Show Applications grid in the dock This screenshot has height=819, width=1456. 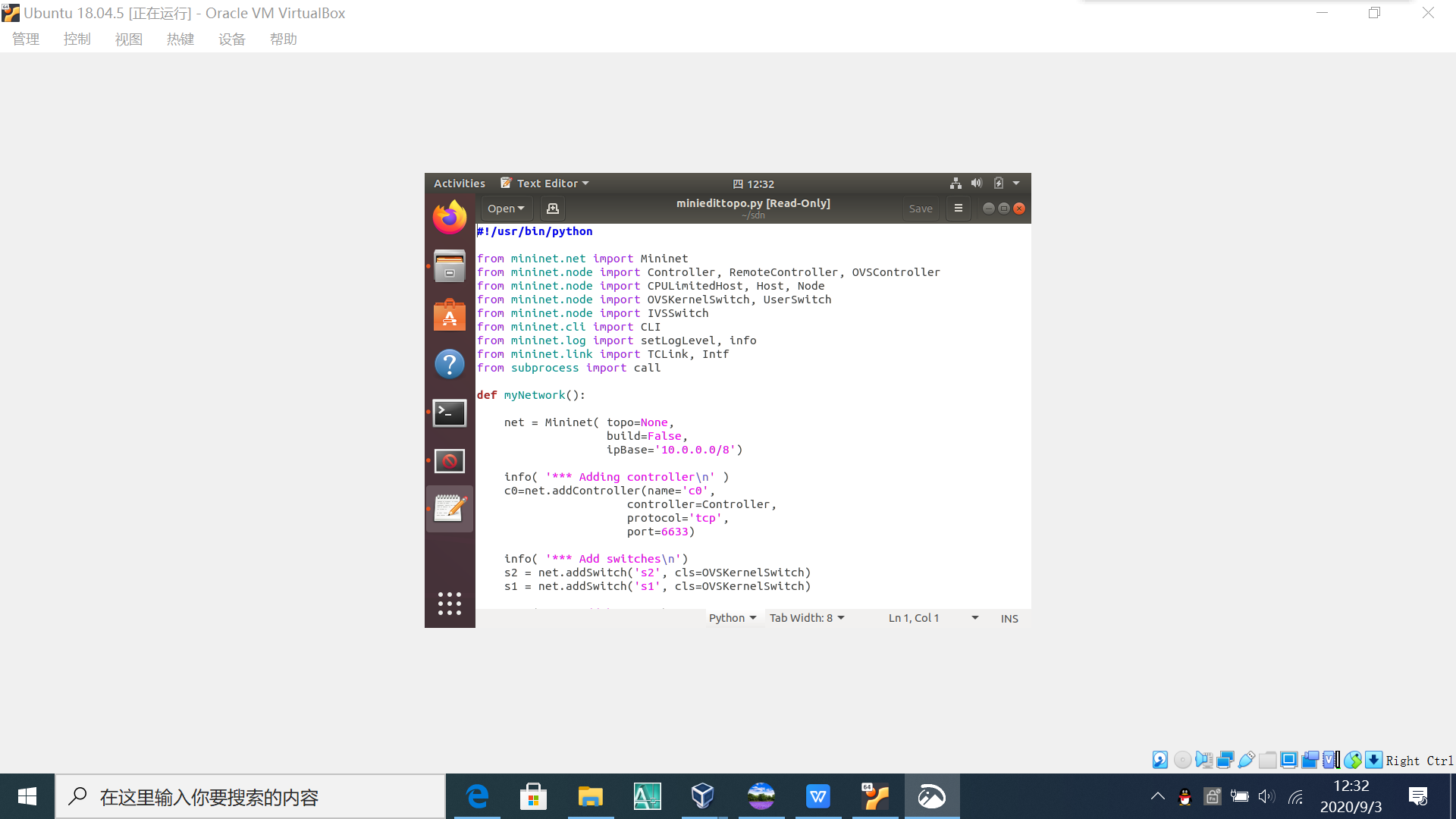coord(450,604)
